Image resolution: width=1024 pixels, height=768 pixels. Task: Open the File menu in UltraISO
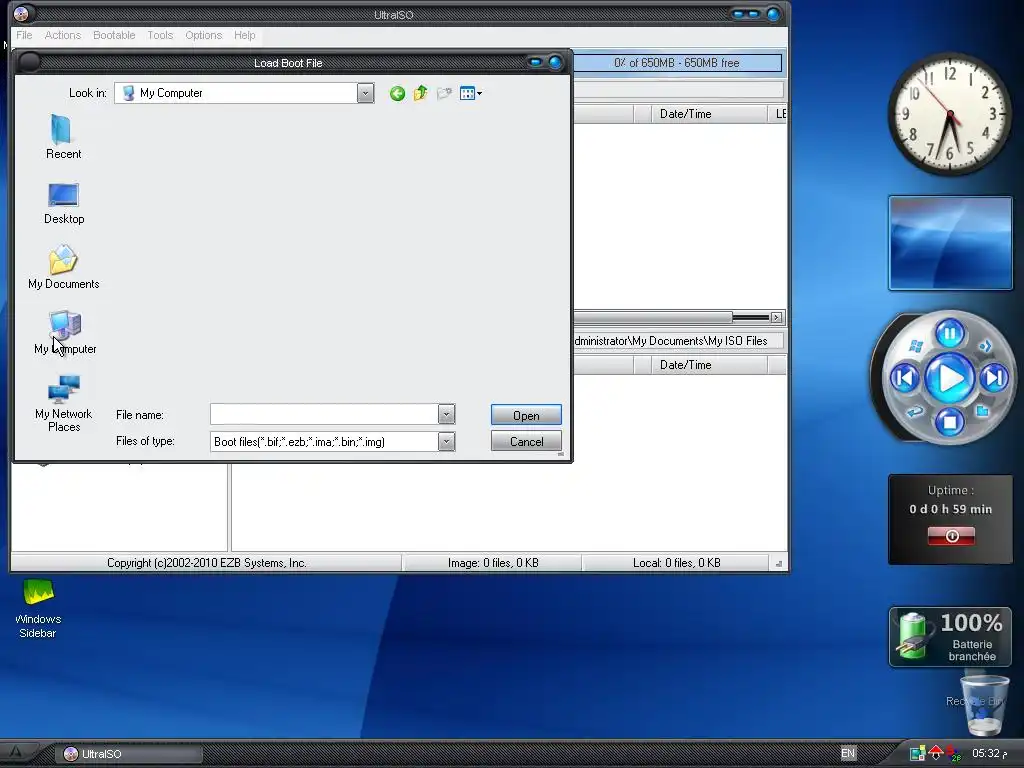[24, 35]
